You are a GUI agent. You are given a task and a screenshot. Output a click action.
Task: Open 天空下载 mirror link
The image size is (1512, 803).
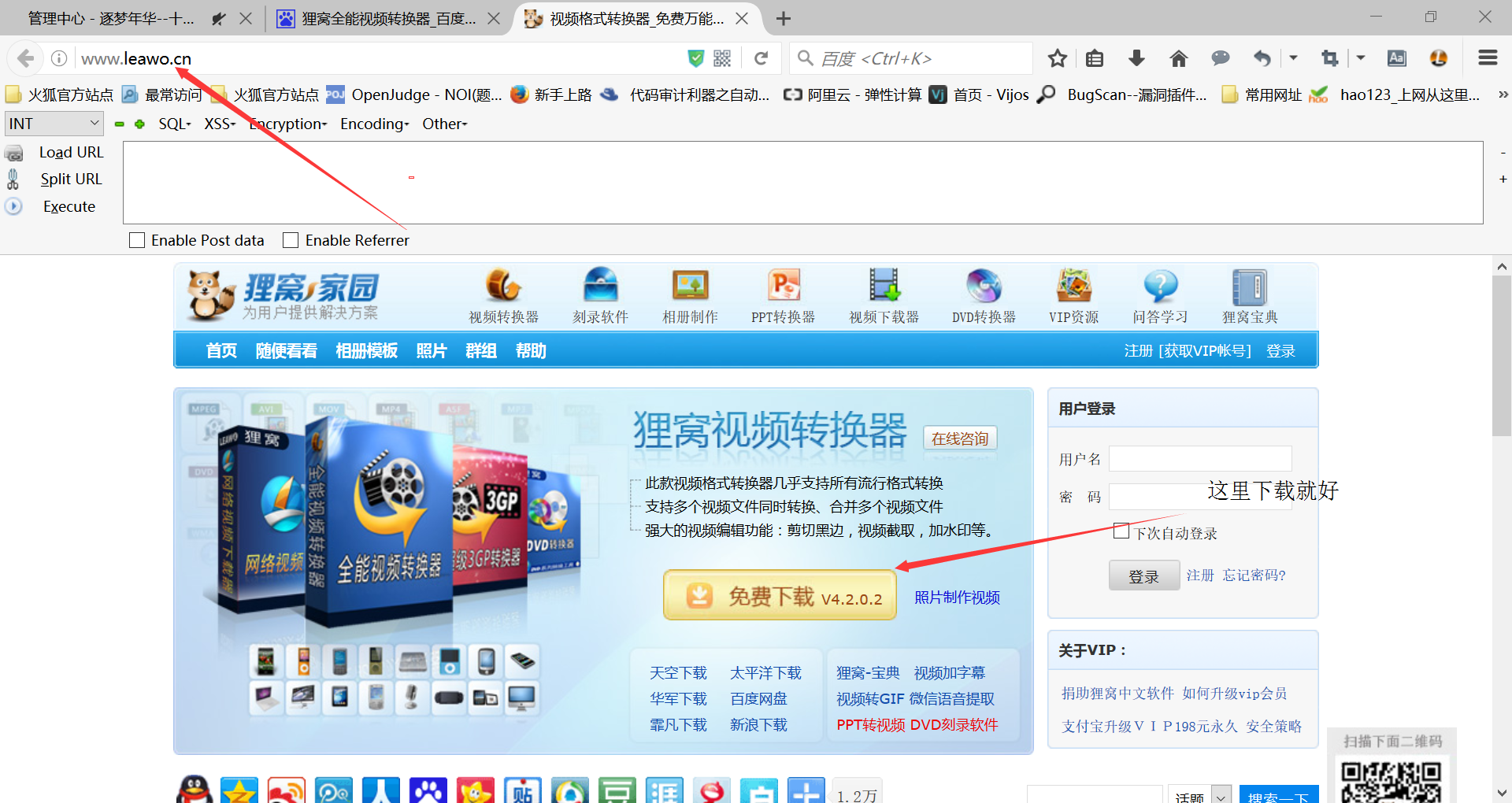pos(678,673)
